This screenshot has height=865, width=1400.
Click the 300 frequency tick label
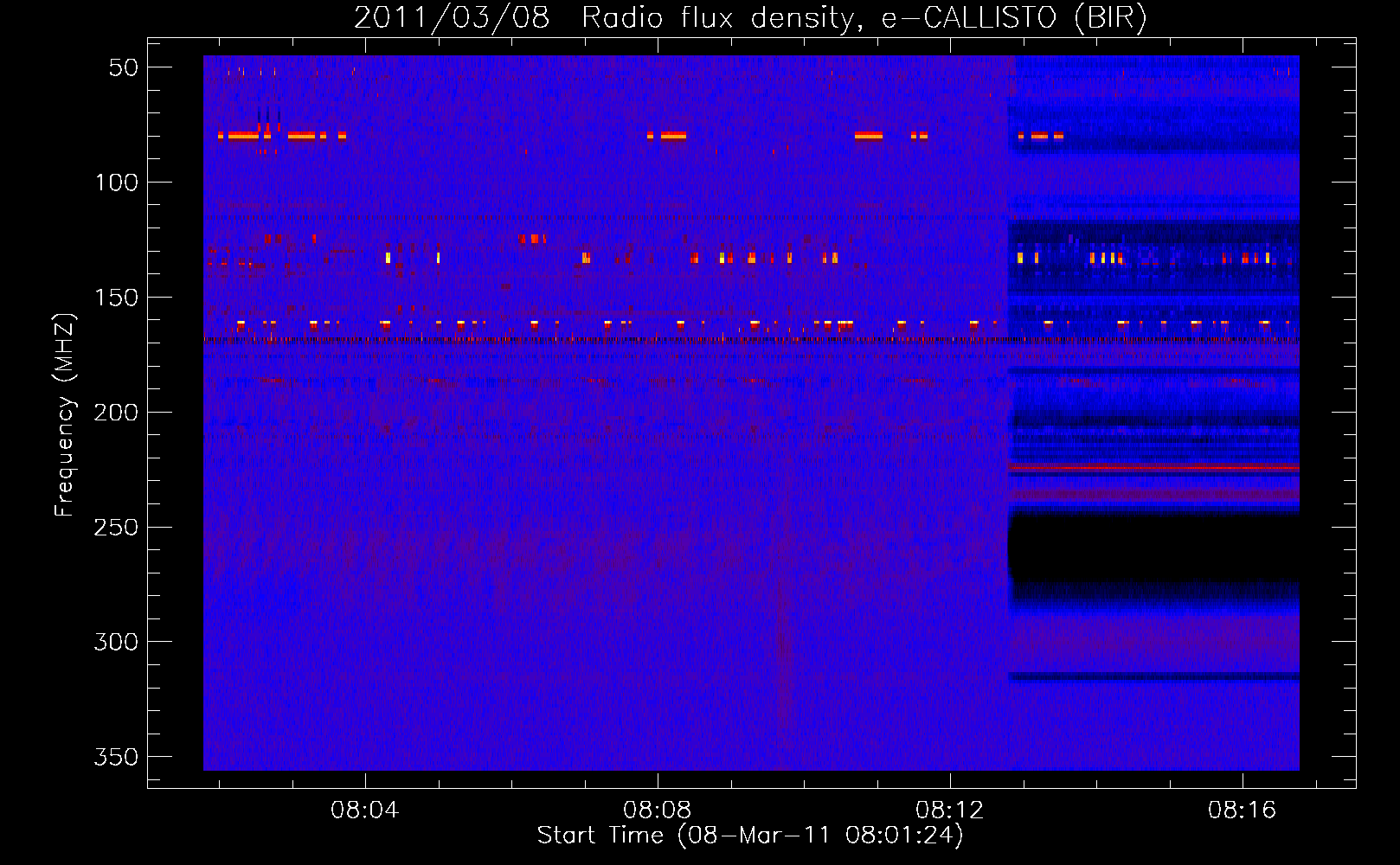pyautogui.click(x=117, y=642)
